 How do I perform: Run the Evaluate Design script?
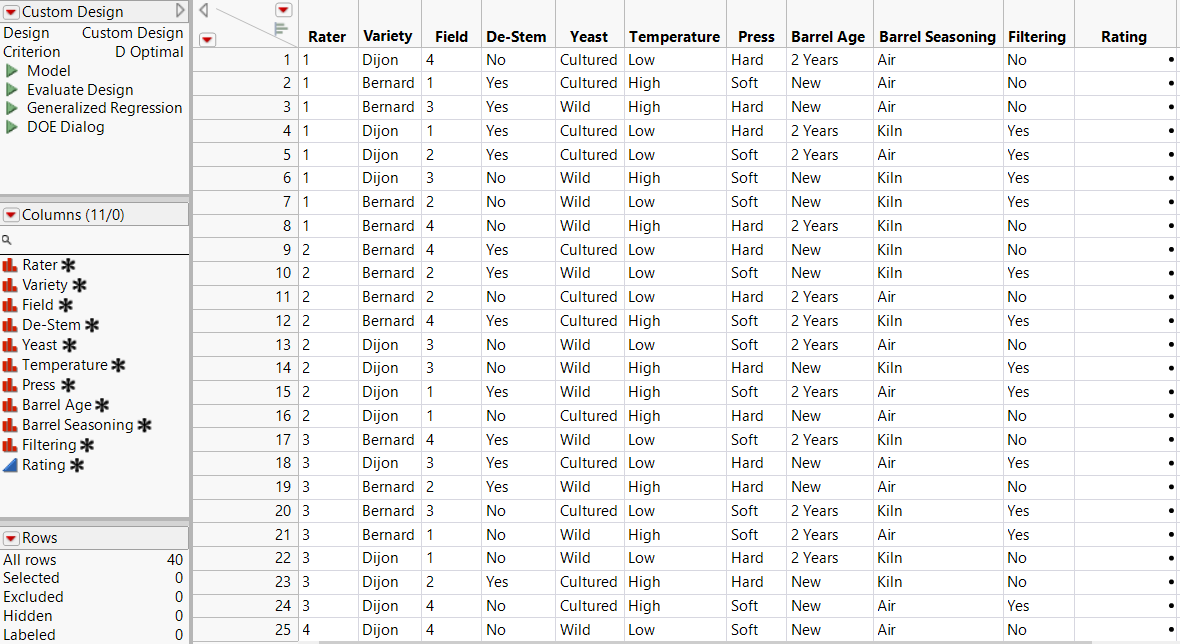tap(12, 90)
